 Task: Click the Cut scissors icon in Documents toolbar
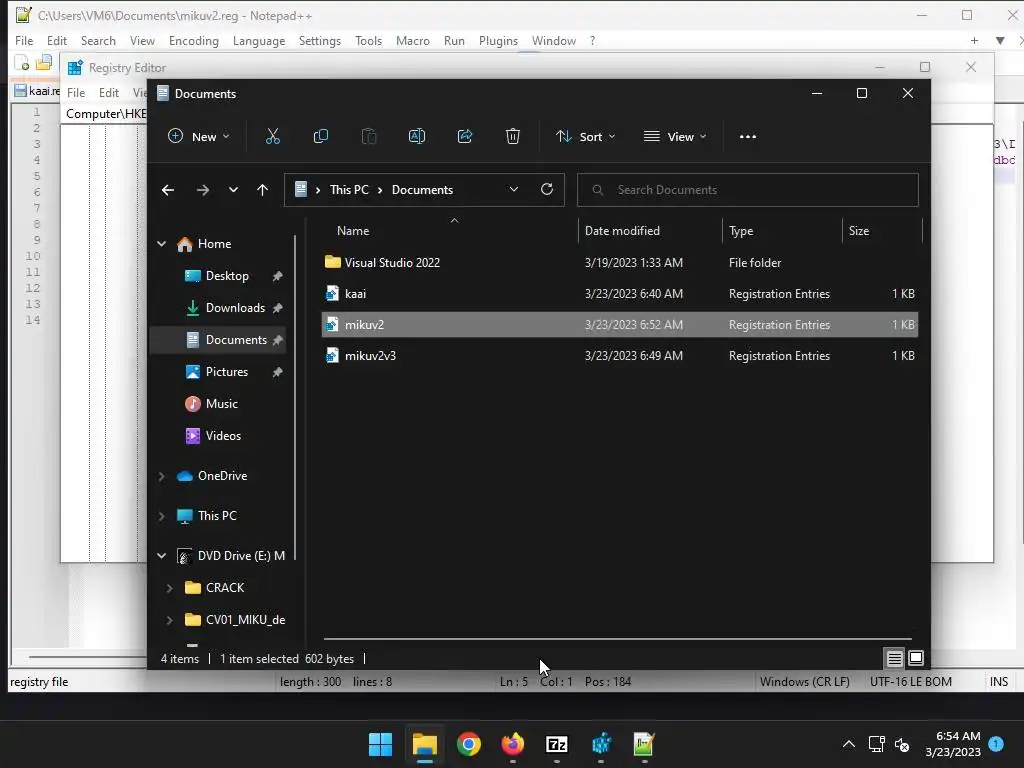pyautogui.click(x=272, y=136)
